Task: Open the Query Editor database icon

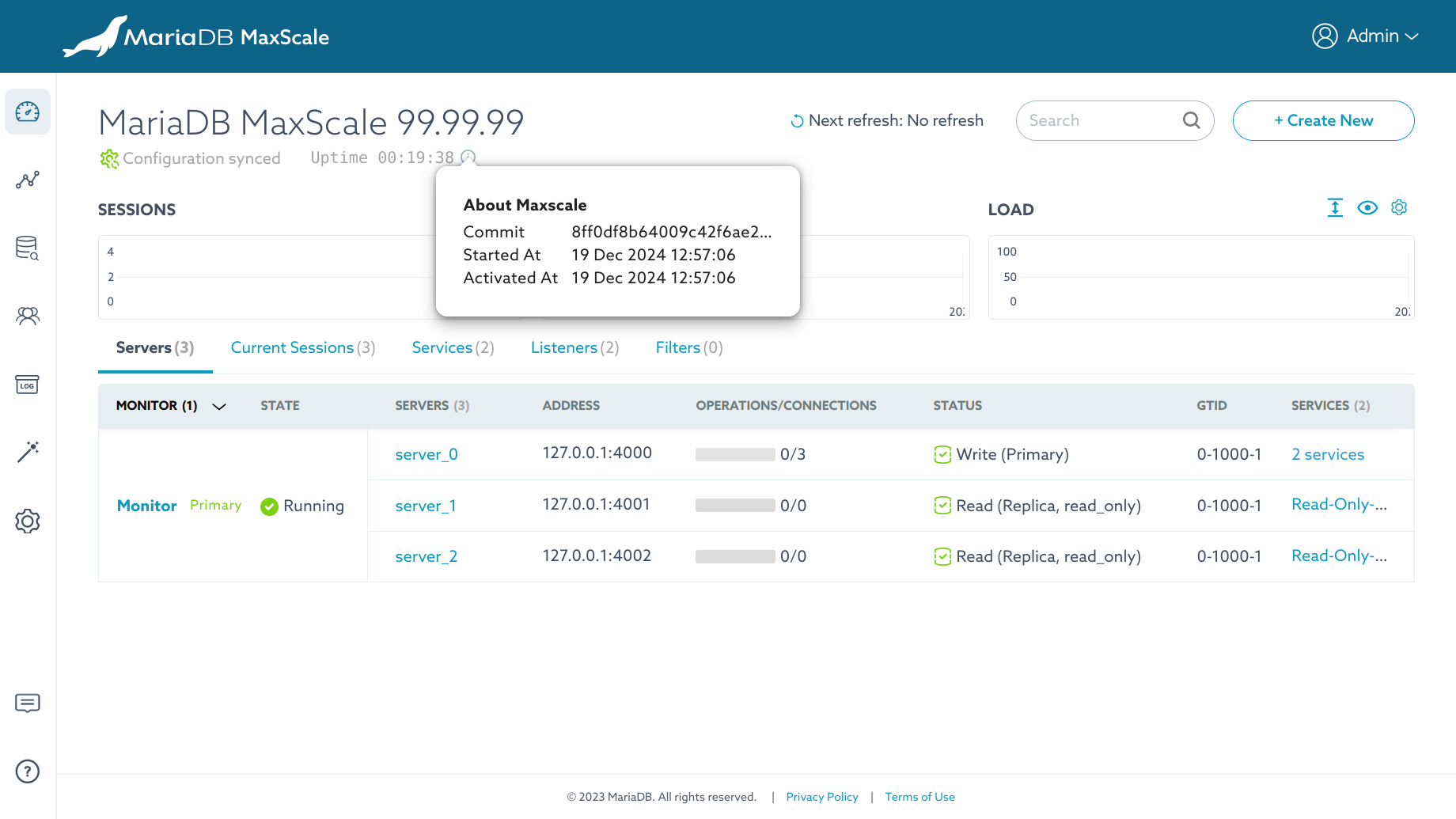Action: (28, 248)
